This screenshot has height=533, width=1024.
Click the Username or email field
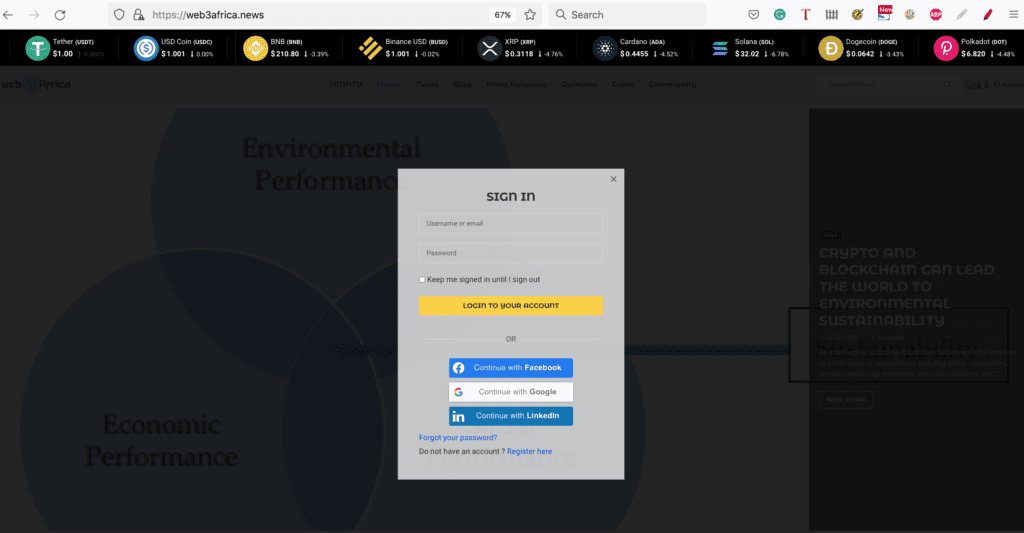tap(511, 223)
